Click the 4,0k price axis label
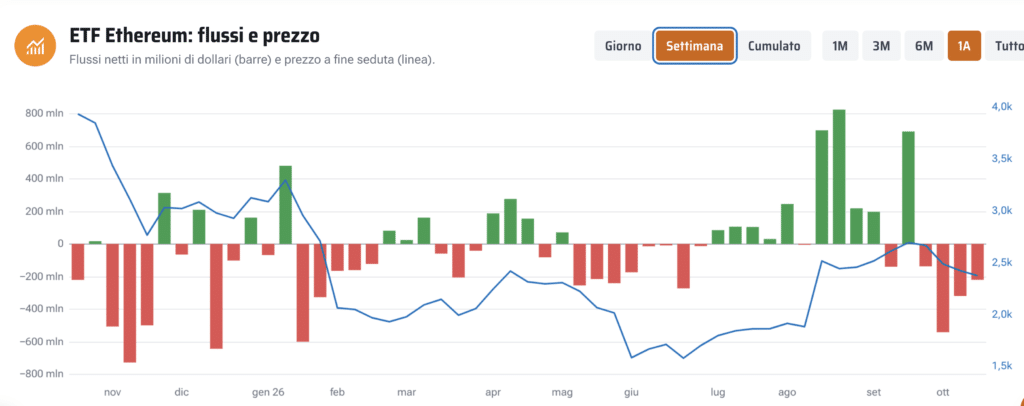 pyautogui.click(x=1001, y=106)
